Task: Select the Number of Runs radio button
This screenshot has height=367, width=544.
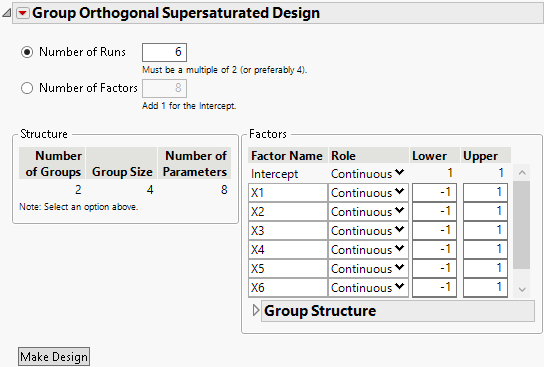Action: (x=27, y=52)
